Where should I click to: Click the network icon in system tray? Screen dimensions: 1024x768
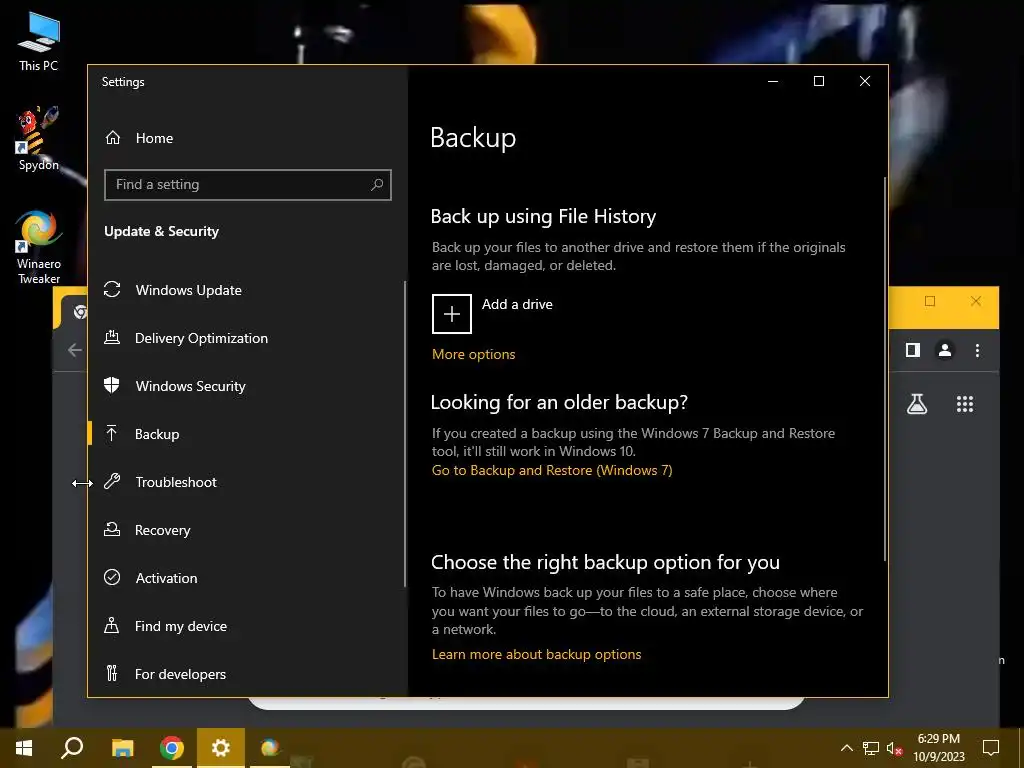tap(871, 748)
